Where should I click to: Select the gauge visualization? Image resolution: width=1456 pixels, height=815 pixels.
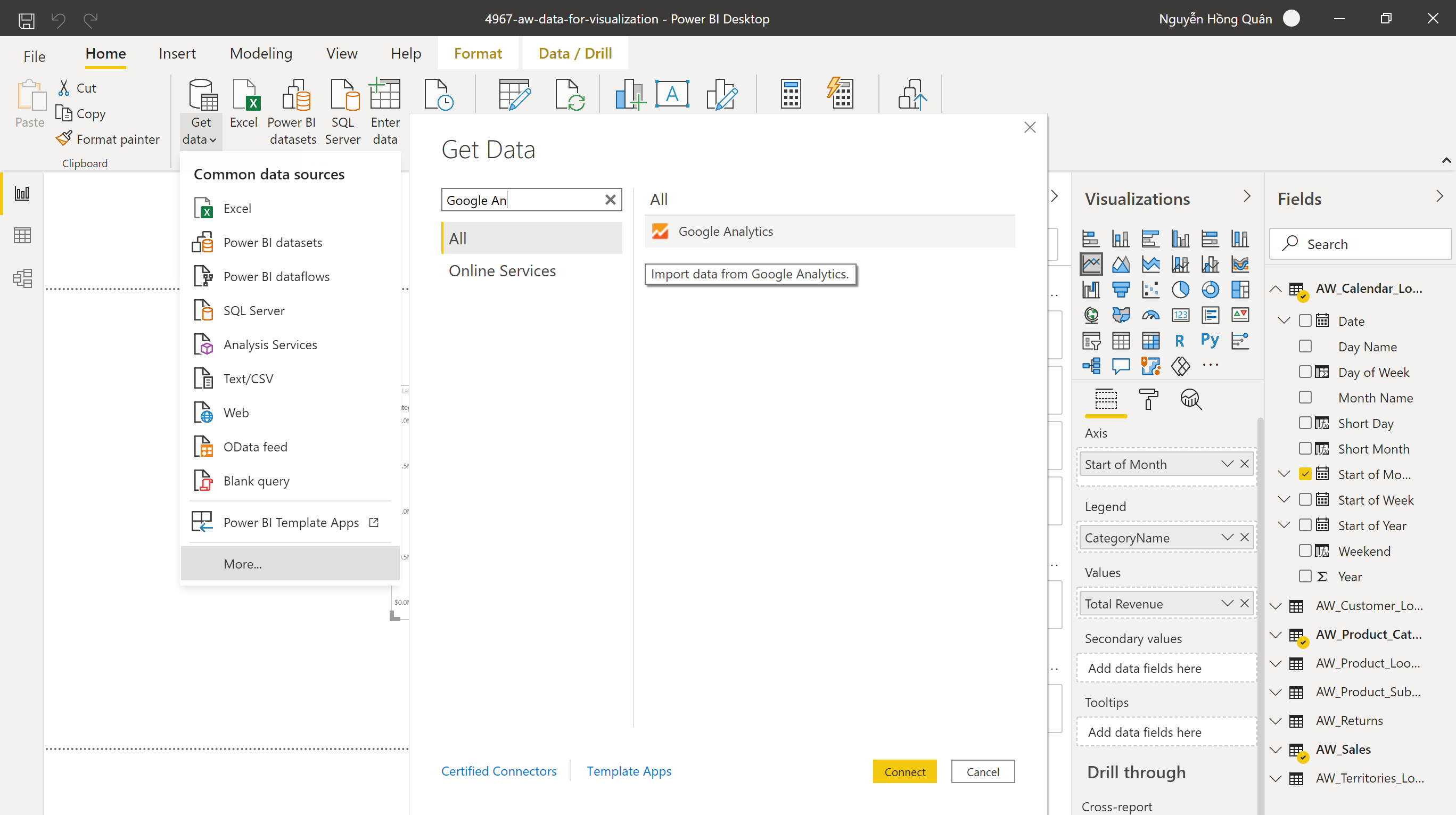(x=1150, y=315)
